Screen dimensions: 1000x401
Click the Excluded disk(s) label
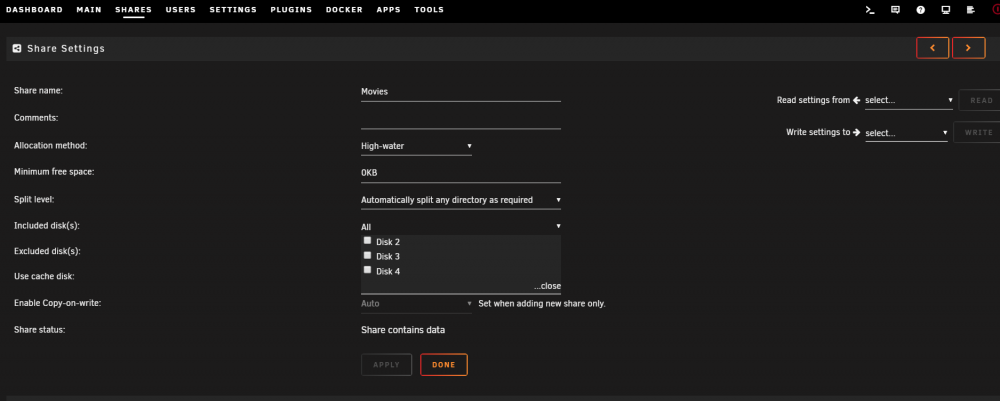tap(47, 251)
